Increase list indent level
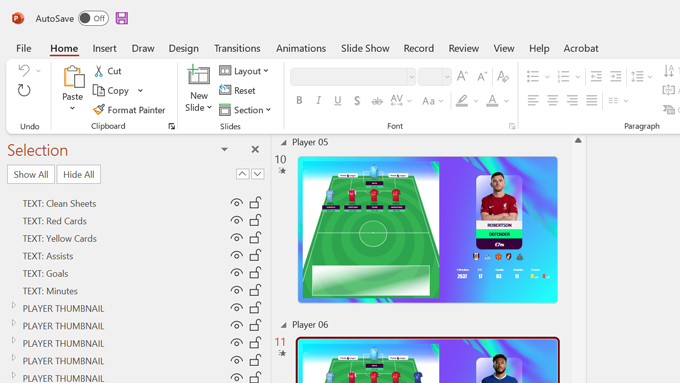This screenshot has width=680, height=383. pyautogui.click(x=616, y=76)
